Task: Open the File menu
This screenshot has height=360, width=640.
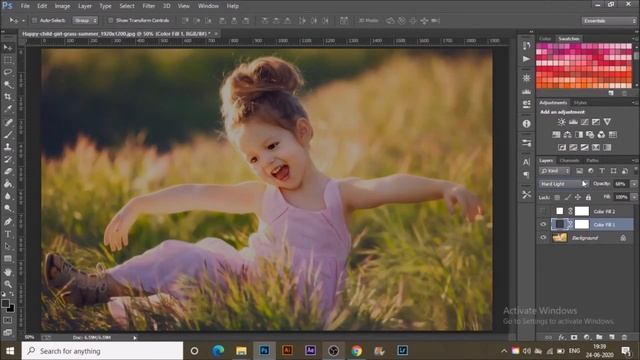Action: 25,6
